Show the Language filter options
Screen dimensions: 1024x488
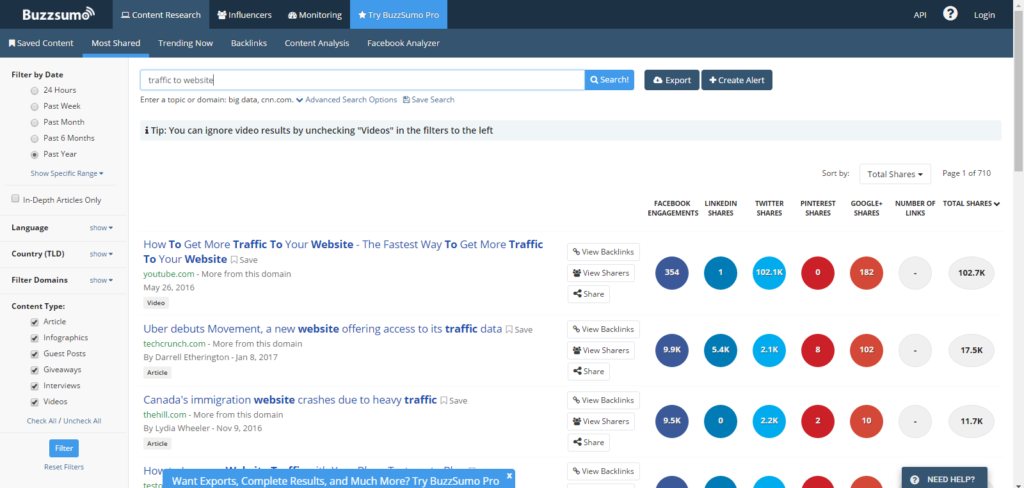[x=101, y=228]
